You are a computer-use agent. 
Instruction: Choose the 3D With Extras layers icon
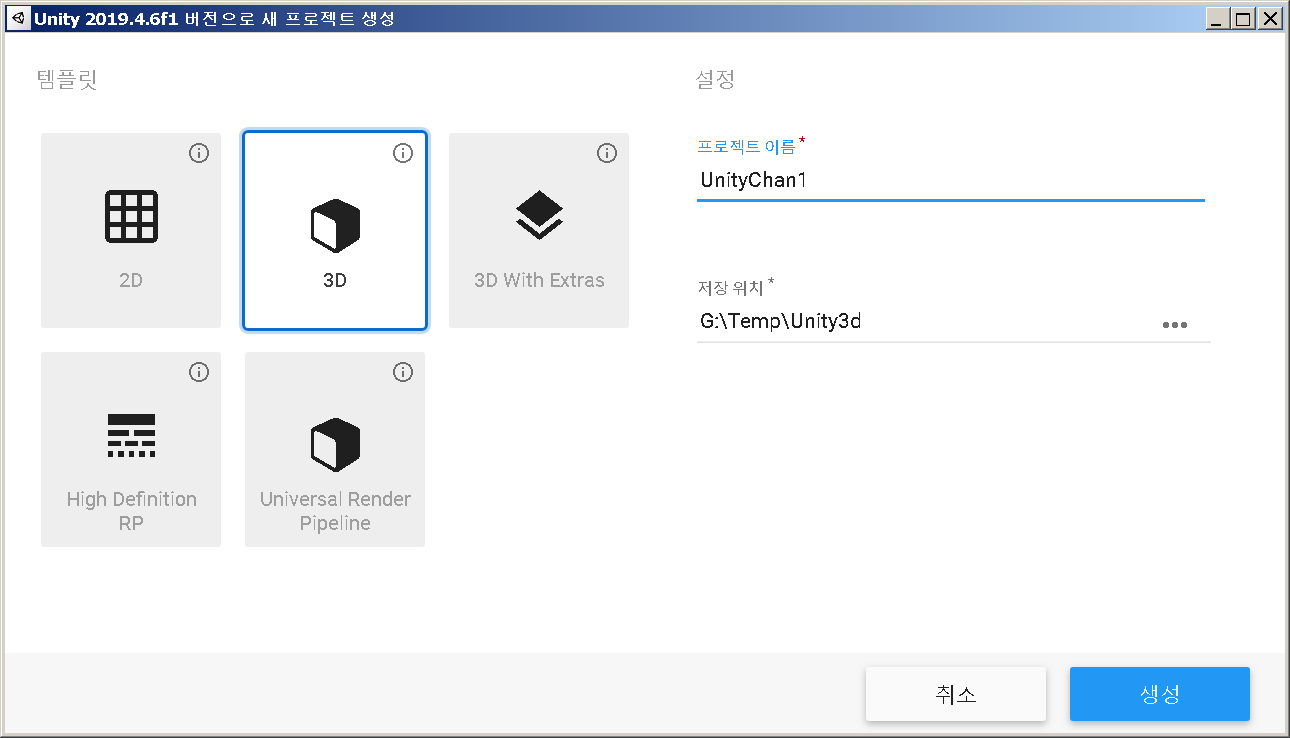(539, 215)
